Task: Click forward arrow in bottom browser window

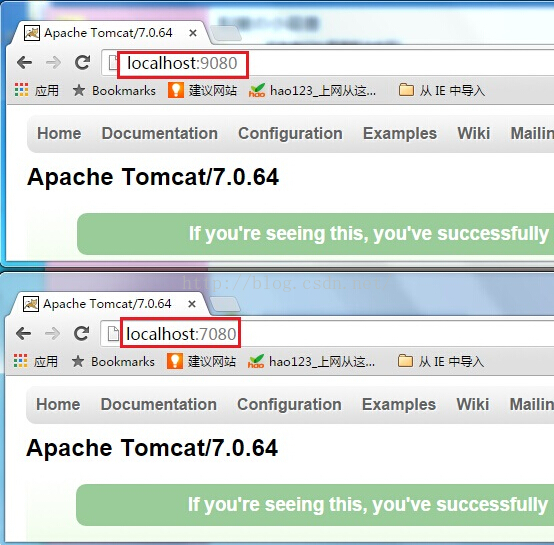Action: pyautogui.click(x=53, y=333)
